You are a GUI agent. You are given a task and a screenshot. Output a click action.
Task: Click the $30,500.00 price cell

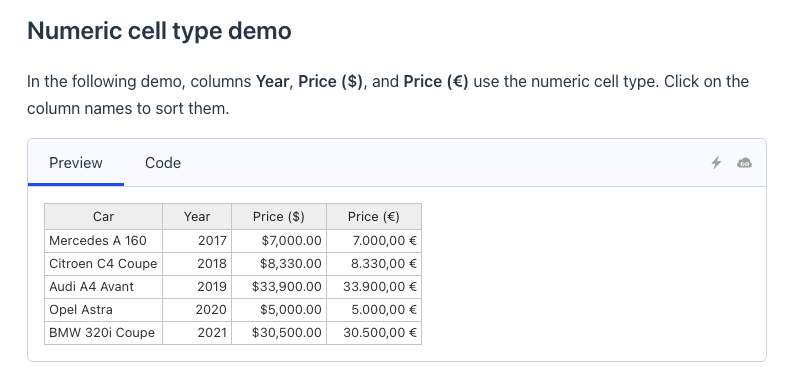[279, 333]
